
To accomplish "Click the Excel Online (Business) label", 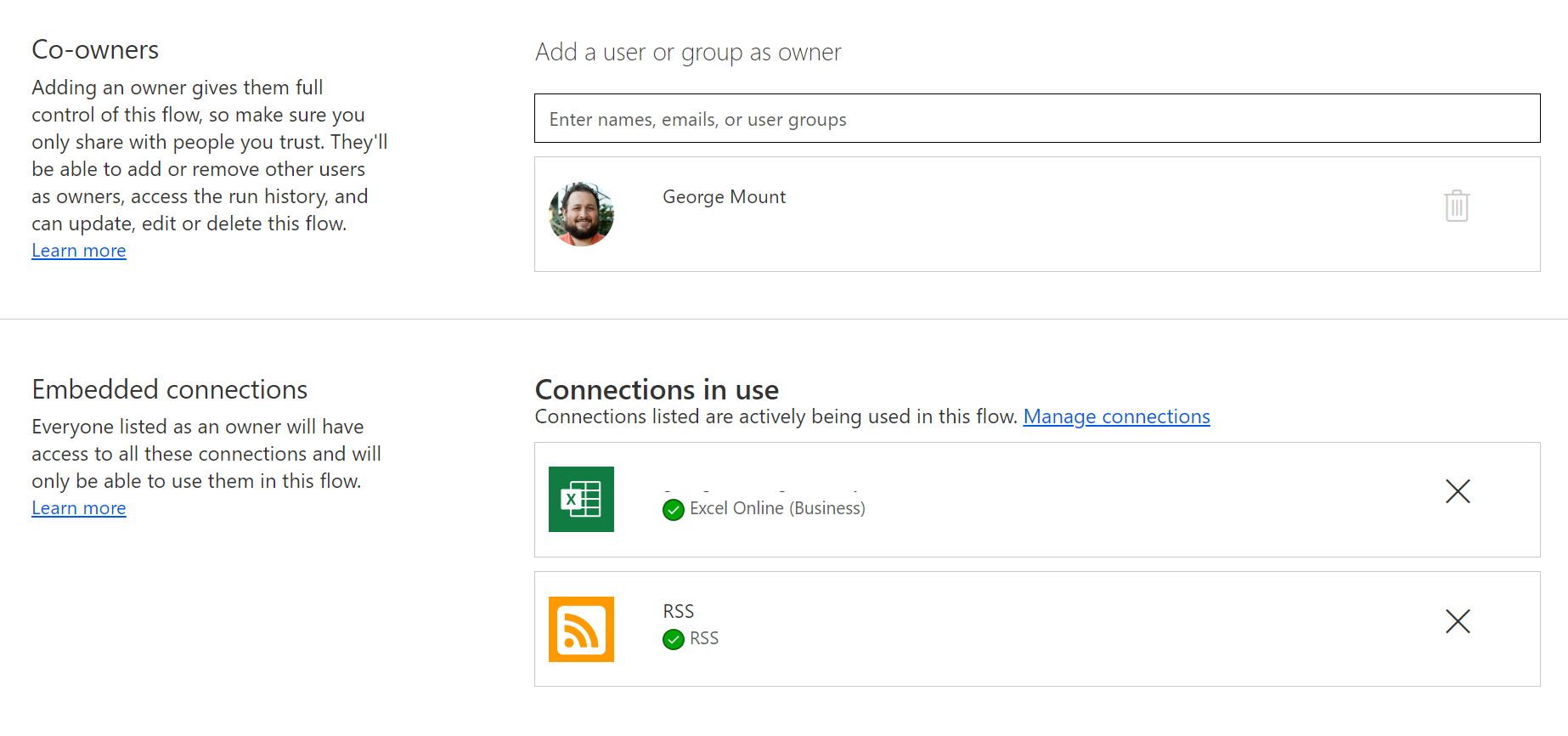I will pyautogui.click(x=776, y=508).
